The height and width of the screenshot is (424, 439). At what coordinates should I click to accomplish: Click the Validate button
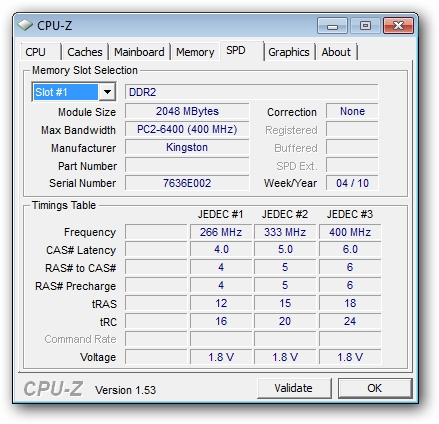click(x=294, y=388)
